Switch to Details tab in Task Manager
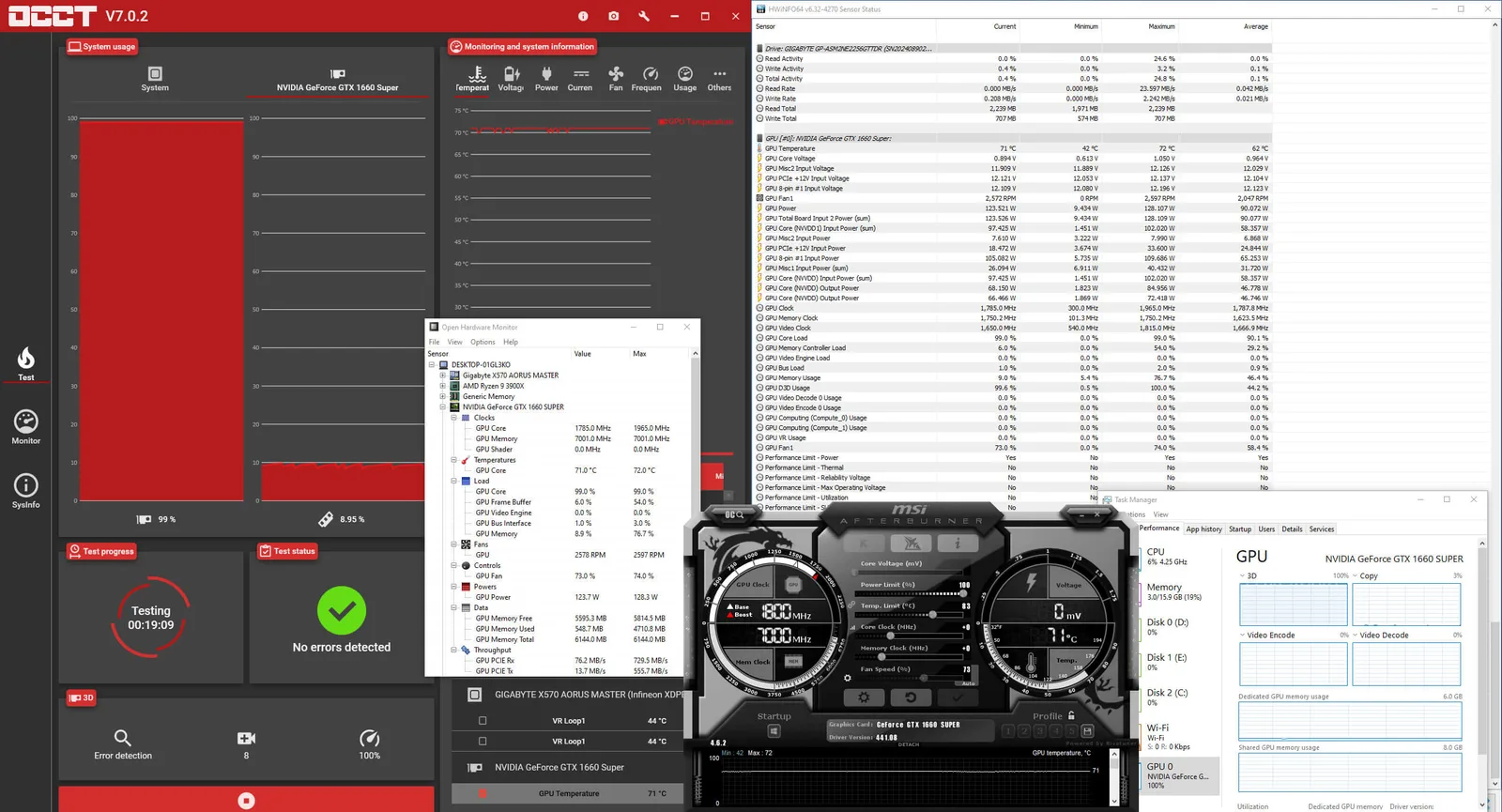The image size is (1502, 812). pos(1293,529)
